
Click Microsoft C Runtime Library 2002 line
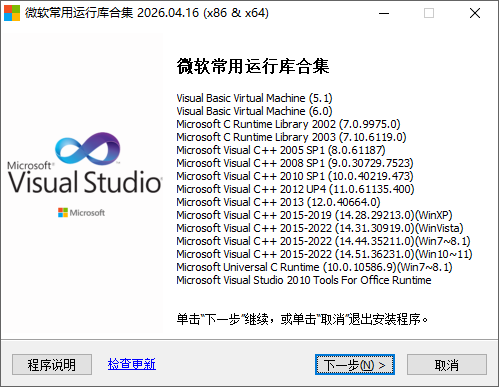pos(288,124)
